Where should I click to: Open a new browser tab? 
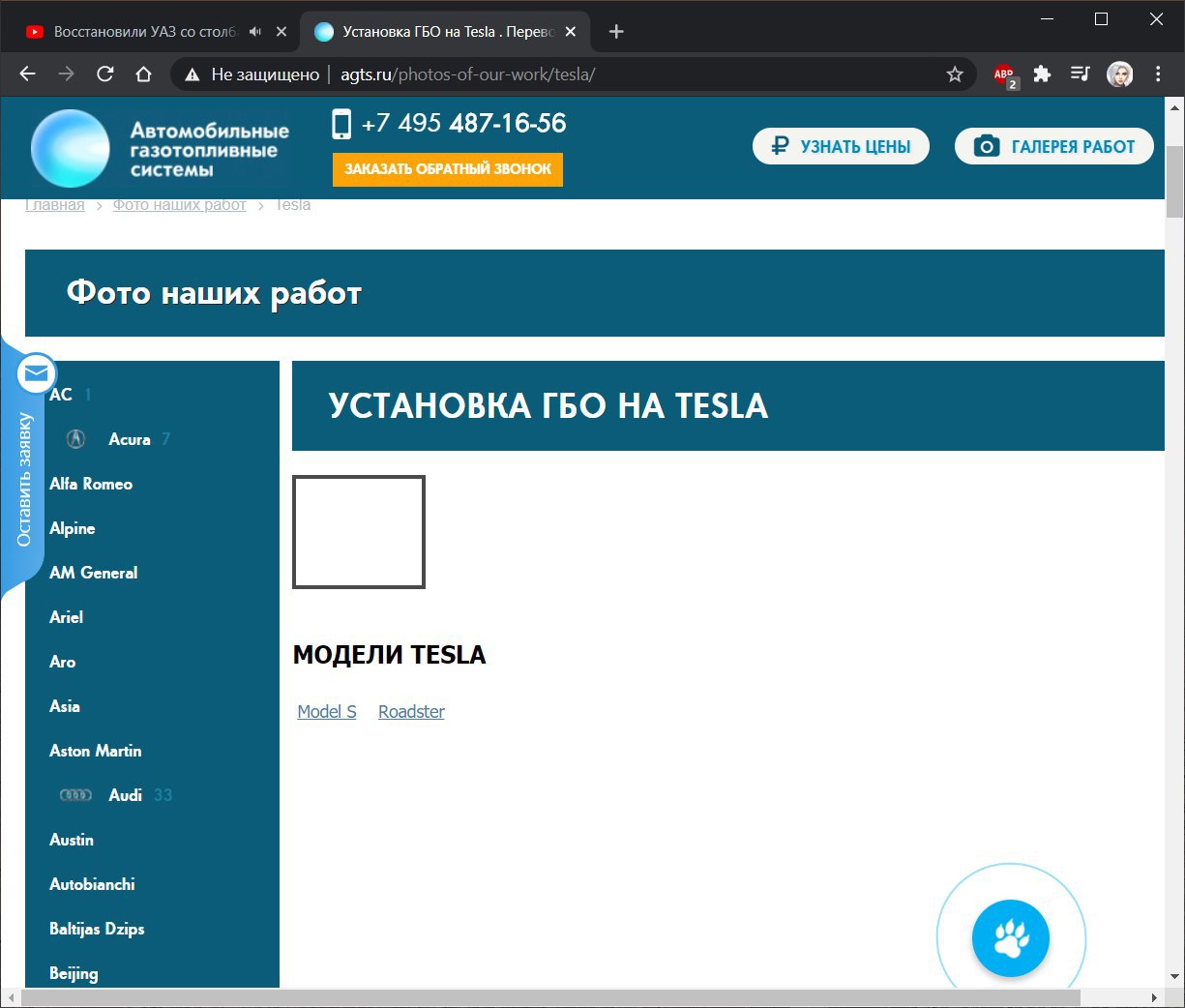(616, 32)
